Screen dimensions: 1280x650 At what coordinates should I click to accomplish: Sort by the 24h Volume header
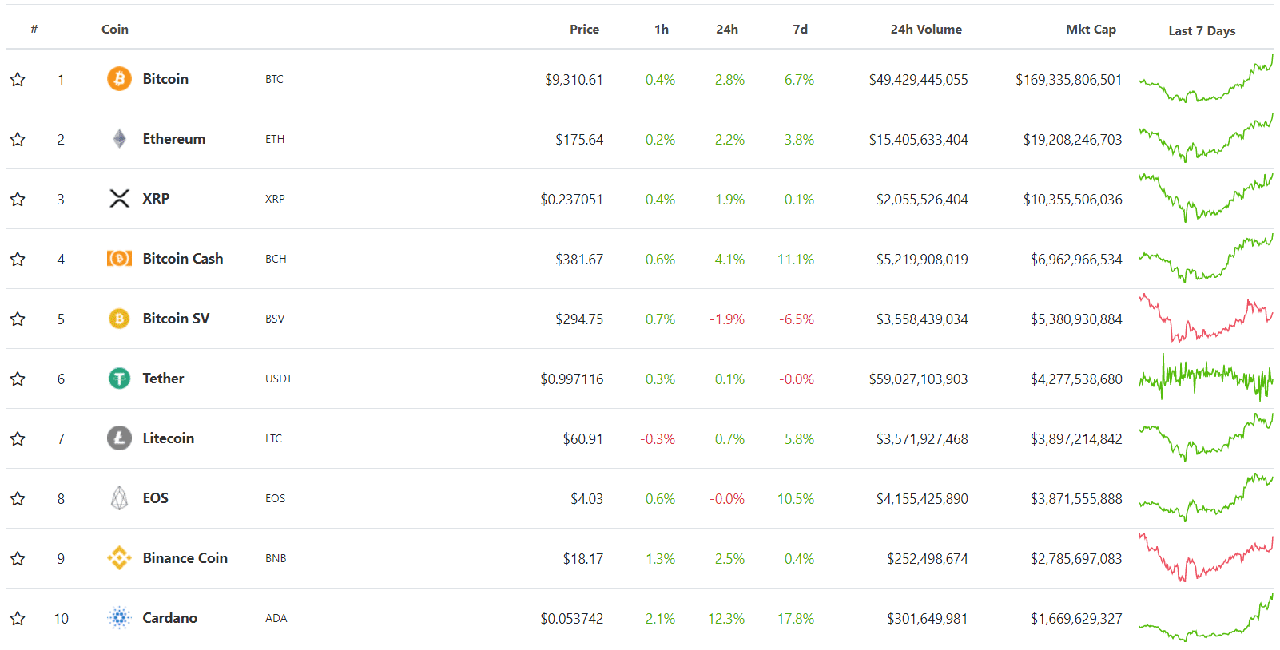[x=926, y=29]
